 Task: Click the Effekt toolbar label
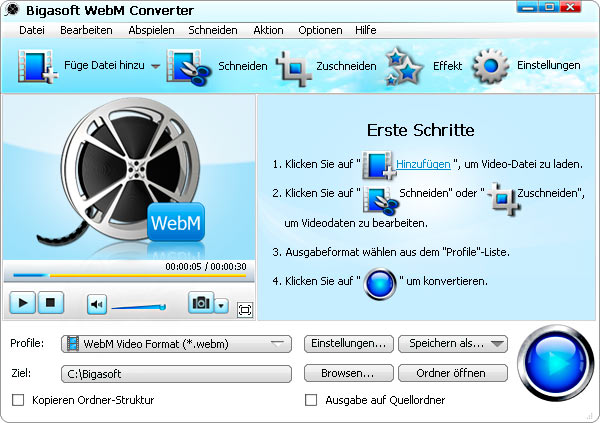pyautogui.click(x=447, y=66)
